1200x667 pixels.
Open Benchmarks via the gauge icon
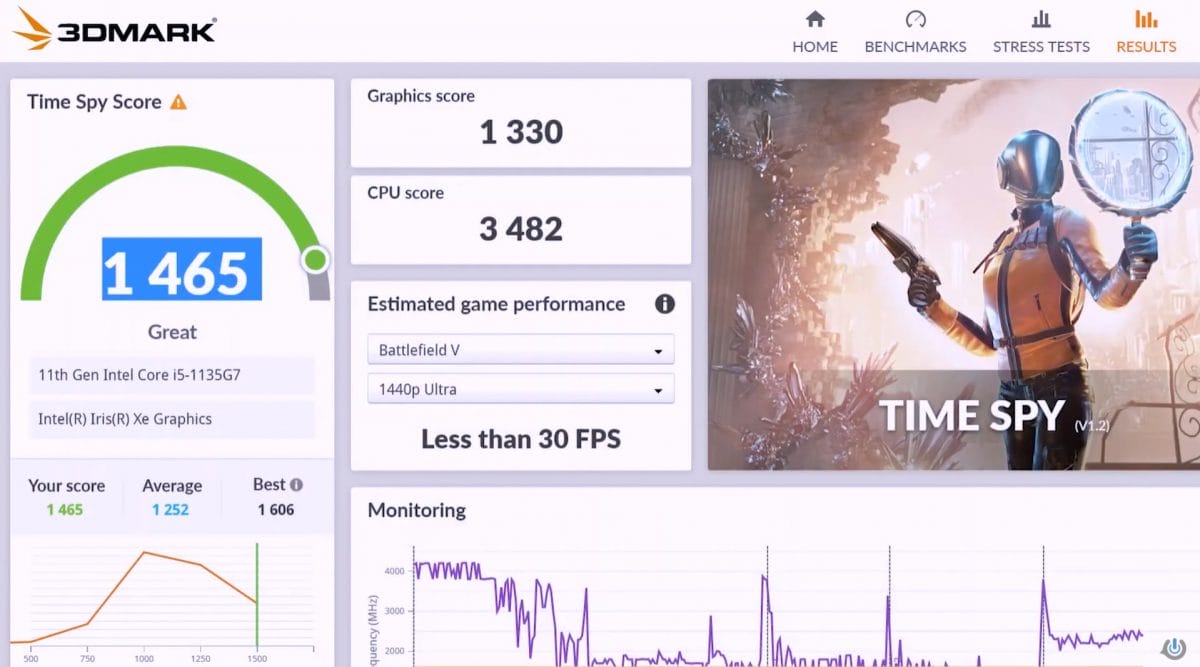[x=915, y=19]
